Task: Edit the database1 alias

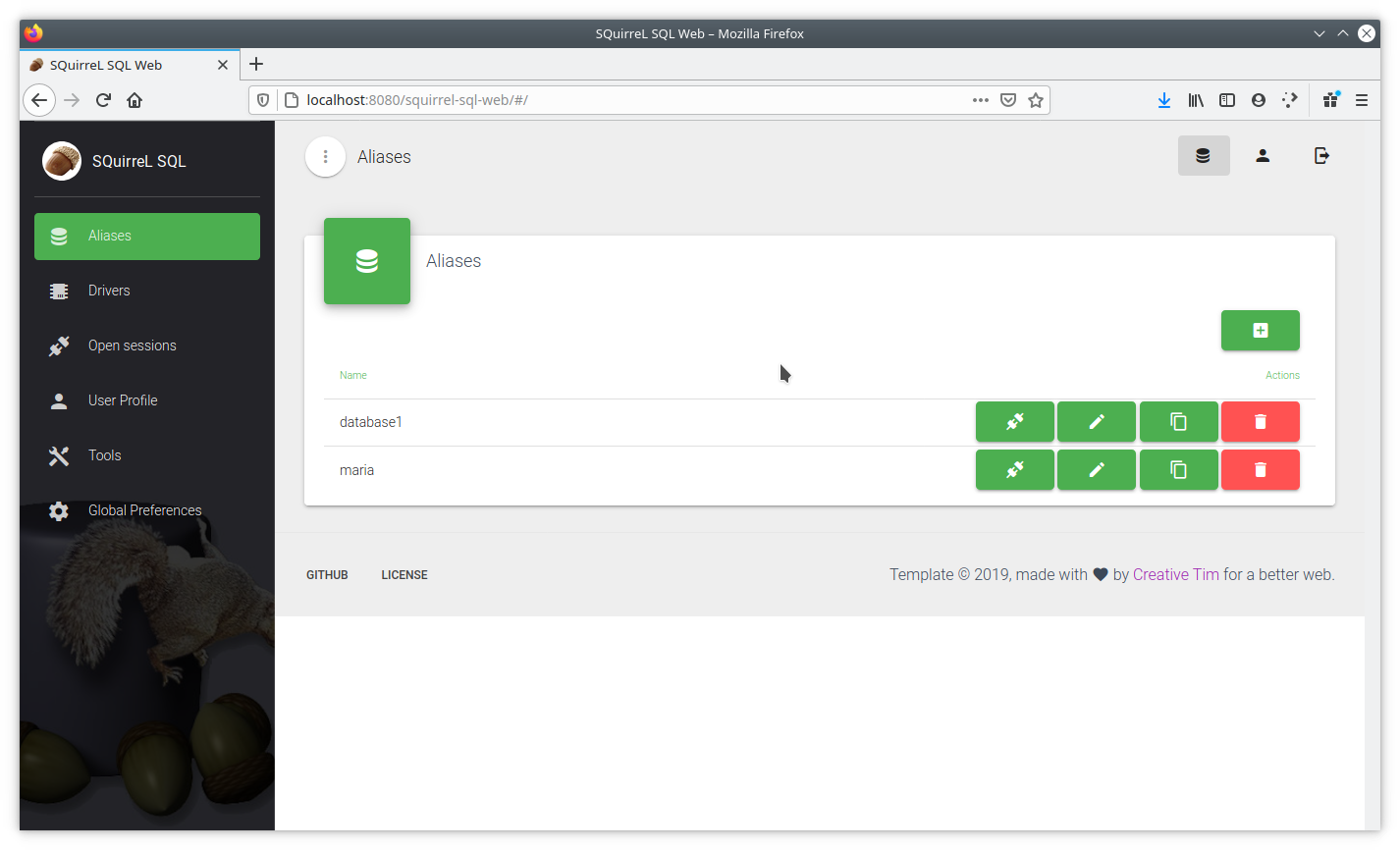Action: (1097, 422)
